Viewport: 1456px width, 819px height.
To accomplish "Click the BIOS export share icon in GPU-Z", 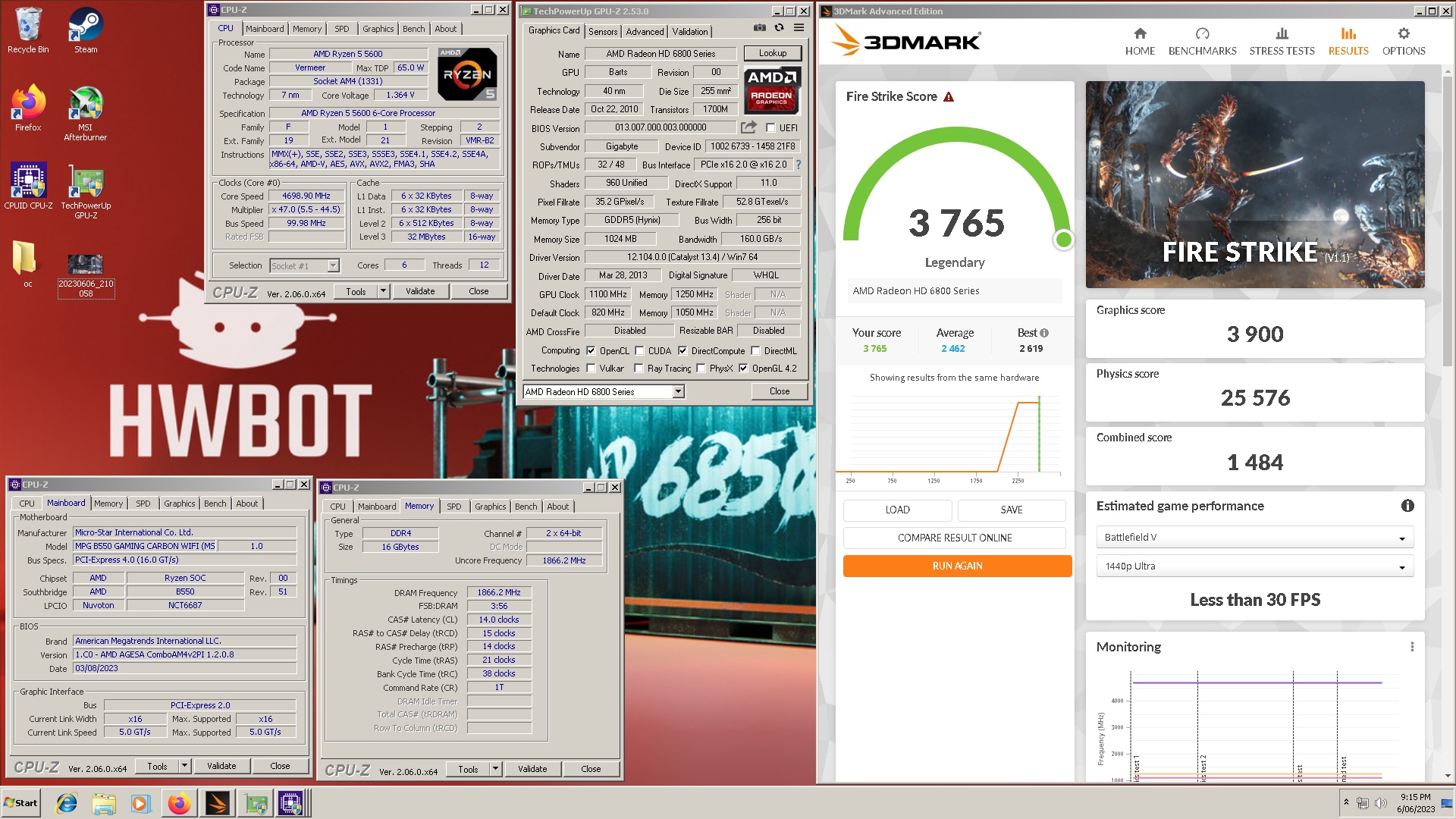I will pos(748,127).
